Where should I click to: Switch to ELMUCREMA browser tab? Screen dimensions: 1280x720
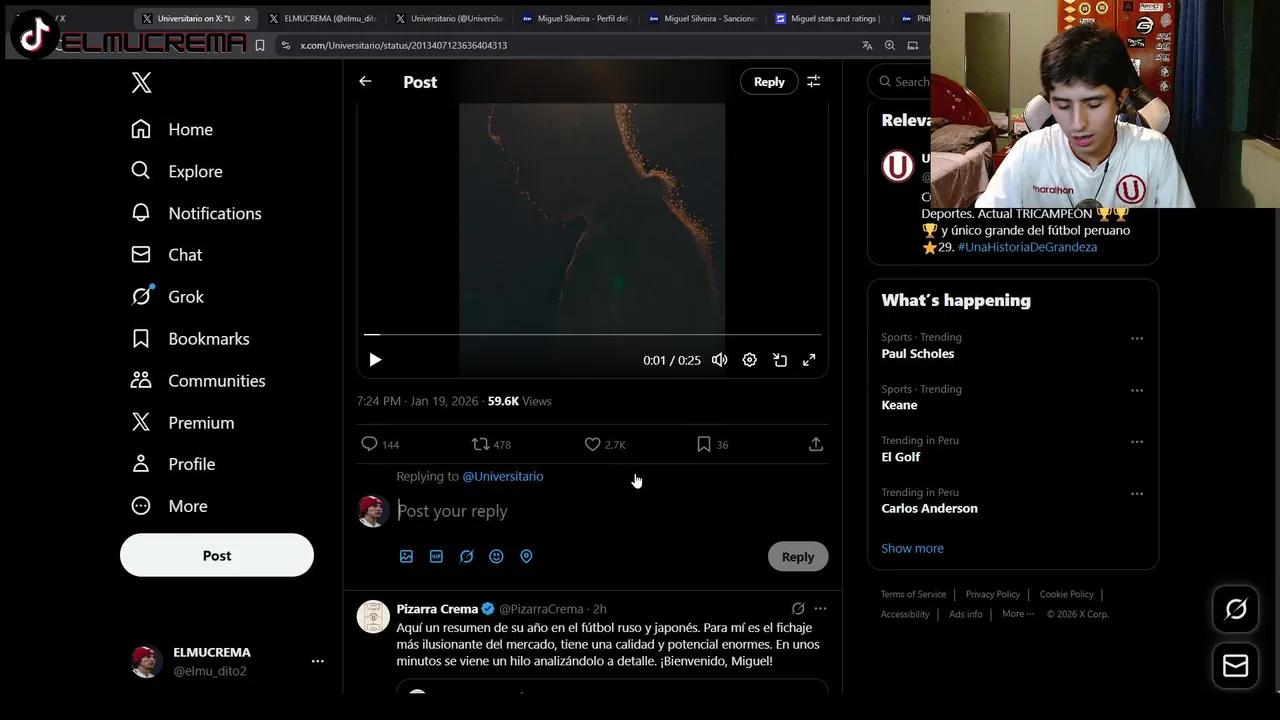click(322, 18)
